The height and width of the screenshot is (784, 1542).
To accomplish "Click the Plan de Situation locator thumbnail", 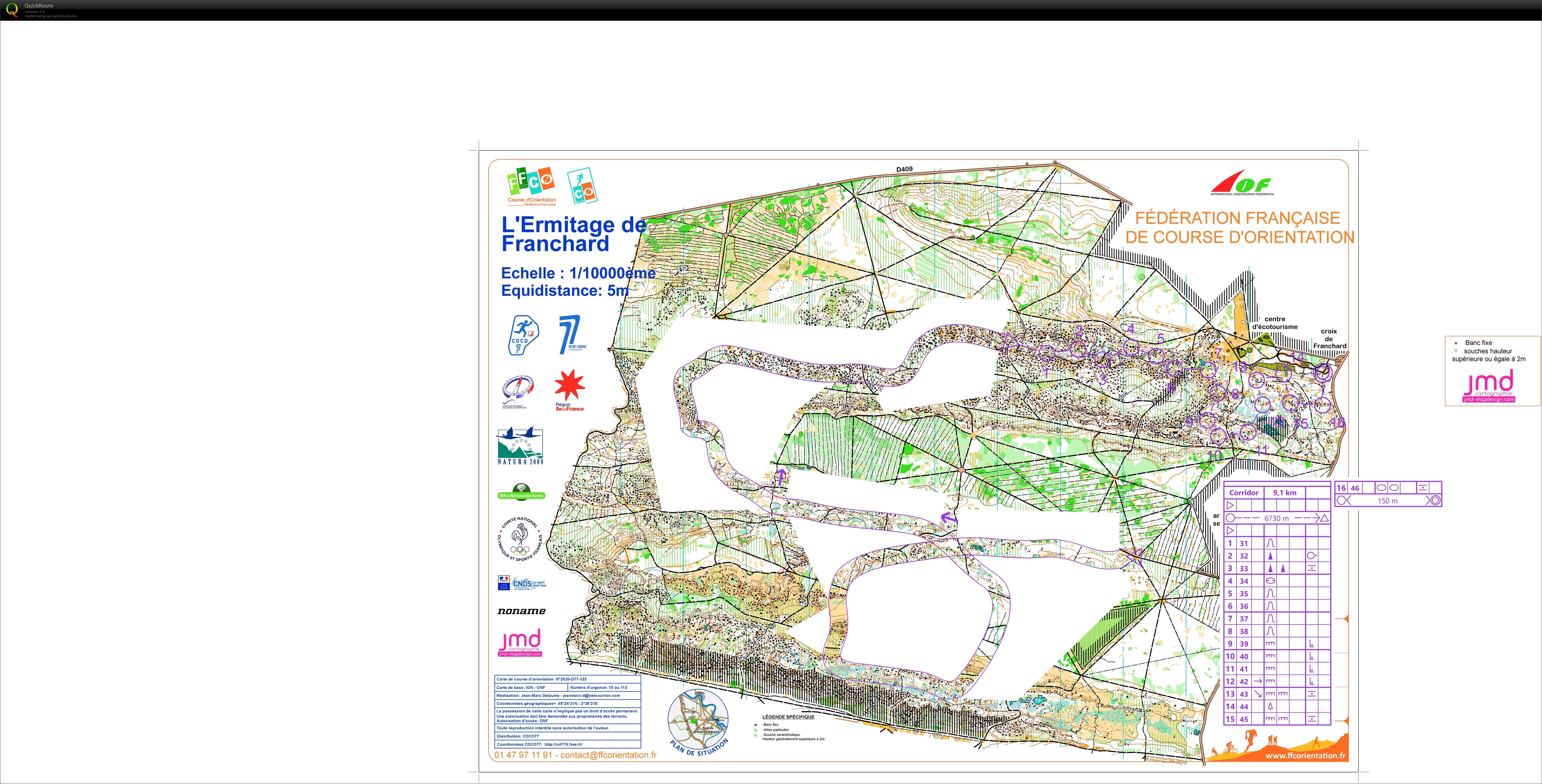I will click(x=698, y=719).
